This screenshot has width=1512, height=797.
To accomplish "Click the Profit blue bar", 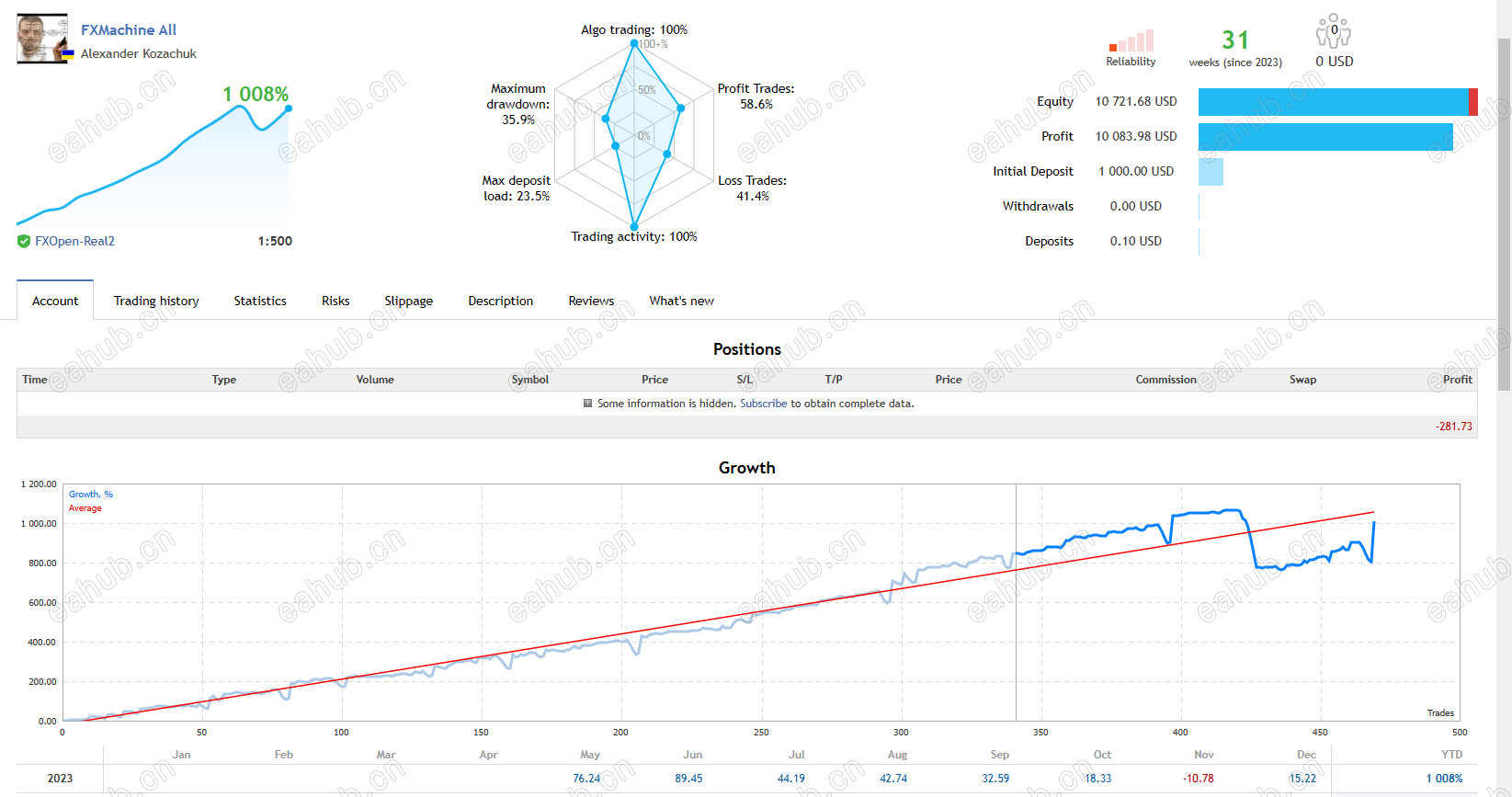I will coord(1325,137).
